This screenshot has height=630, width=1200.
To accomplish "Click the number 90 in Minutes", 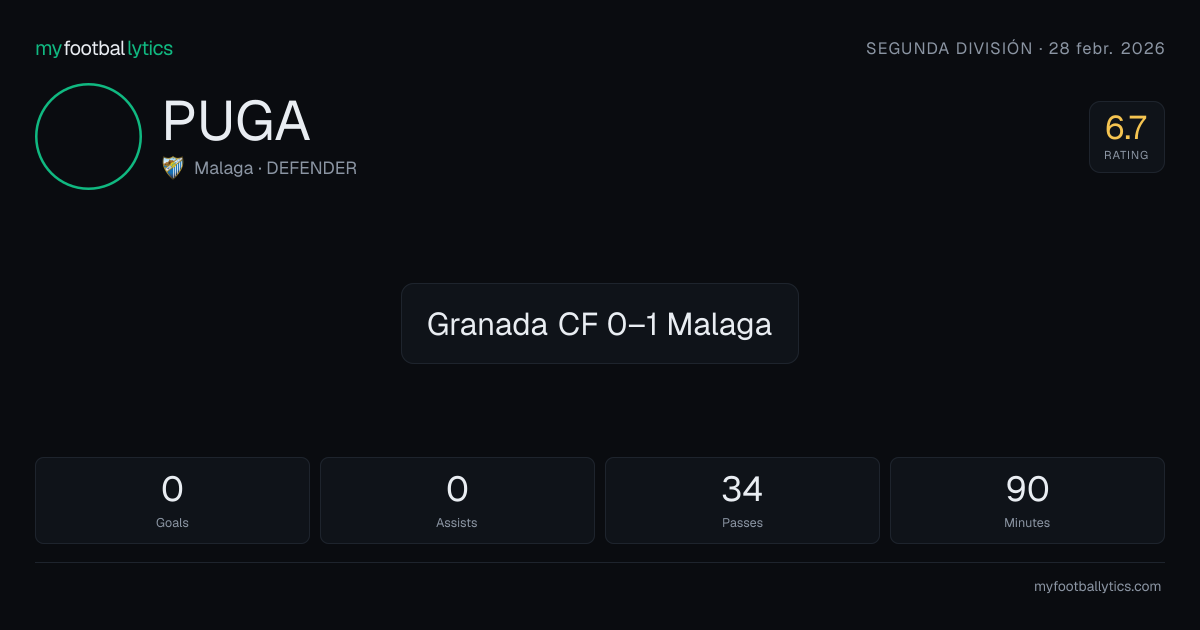I will (x=1027, y=489).
